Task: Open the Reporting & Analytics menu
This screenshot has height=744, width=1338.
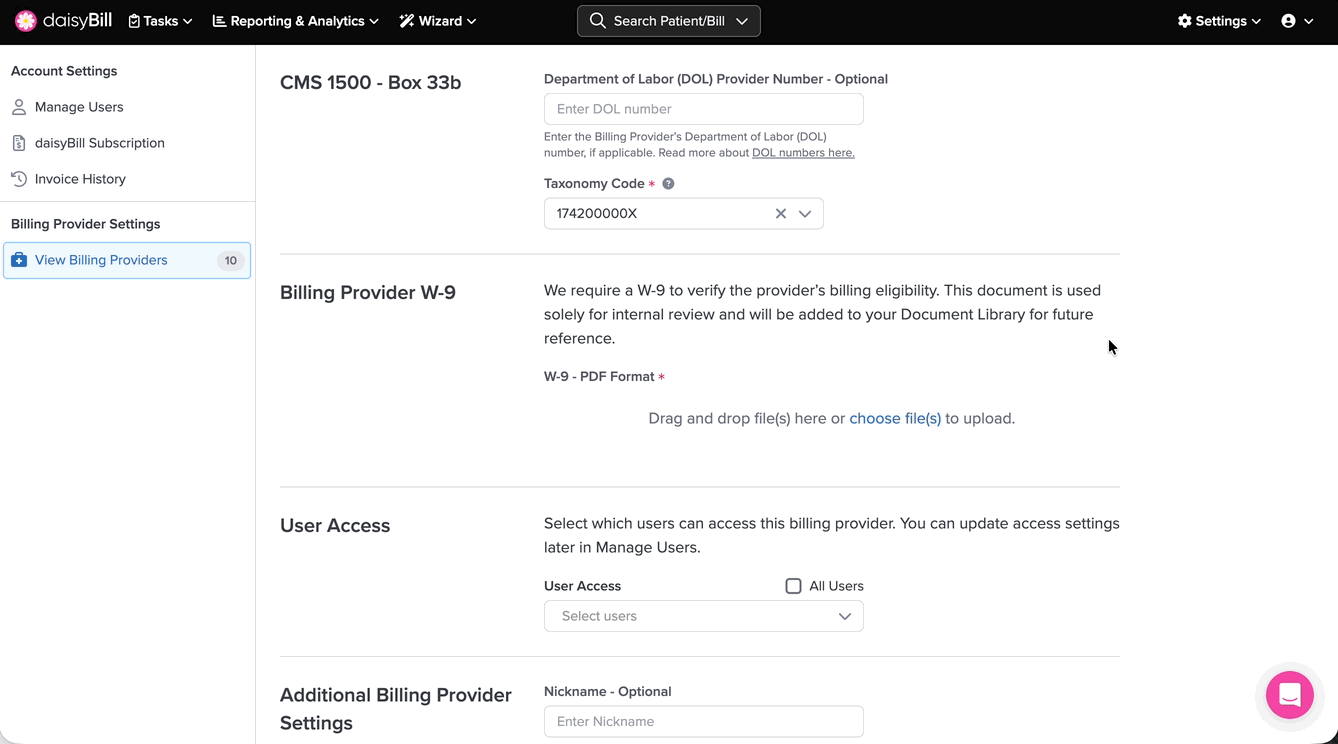Action: coord(295,21)
